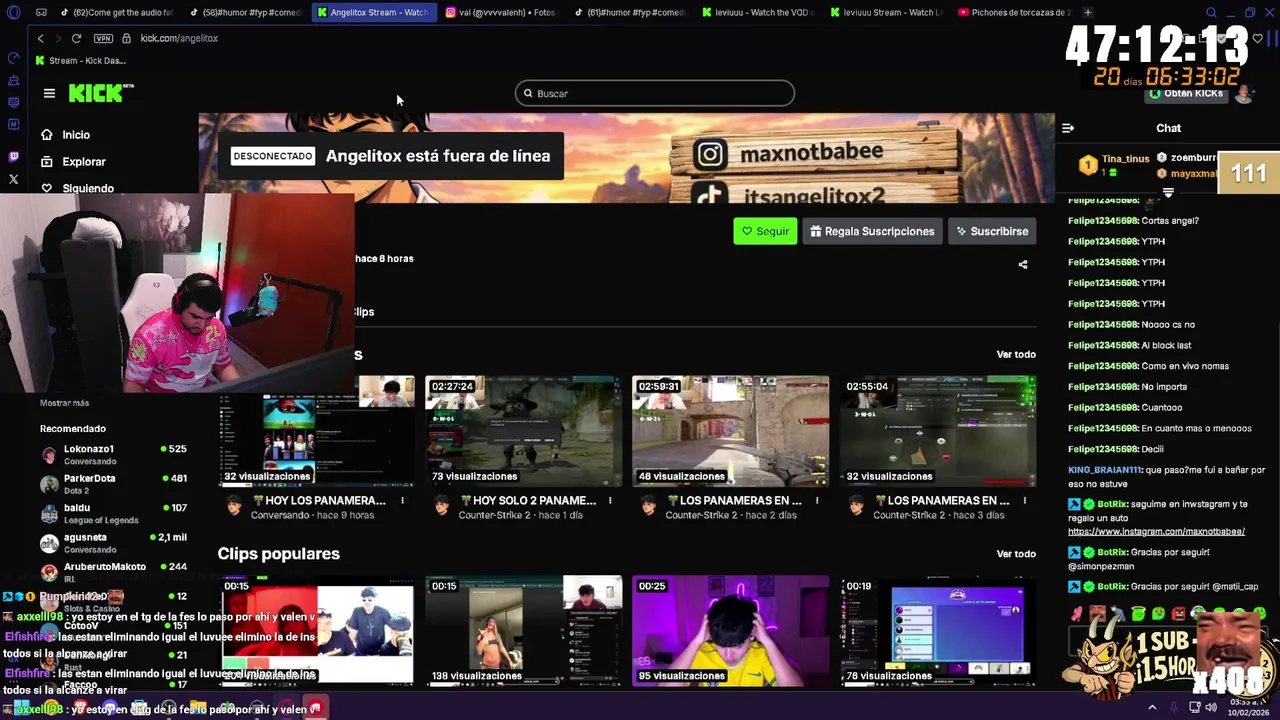Click the site padlock icon
1280x720 pixels.
pyautogui.click(x=126, y=38)
